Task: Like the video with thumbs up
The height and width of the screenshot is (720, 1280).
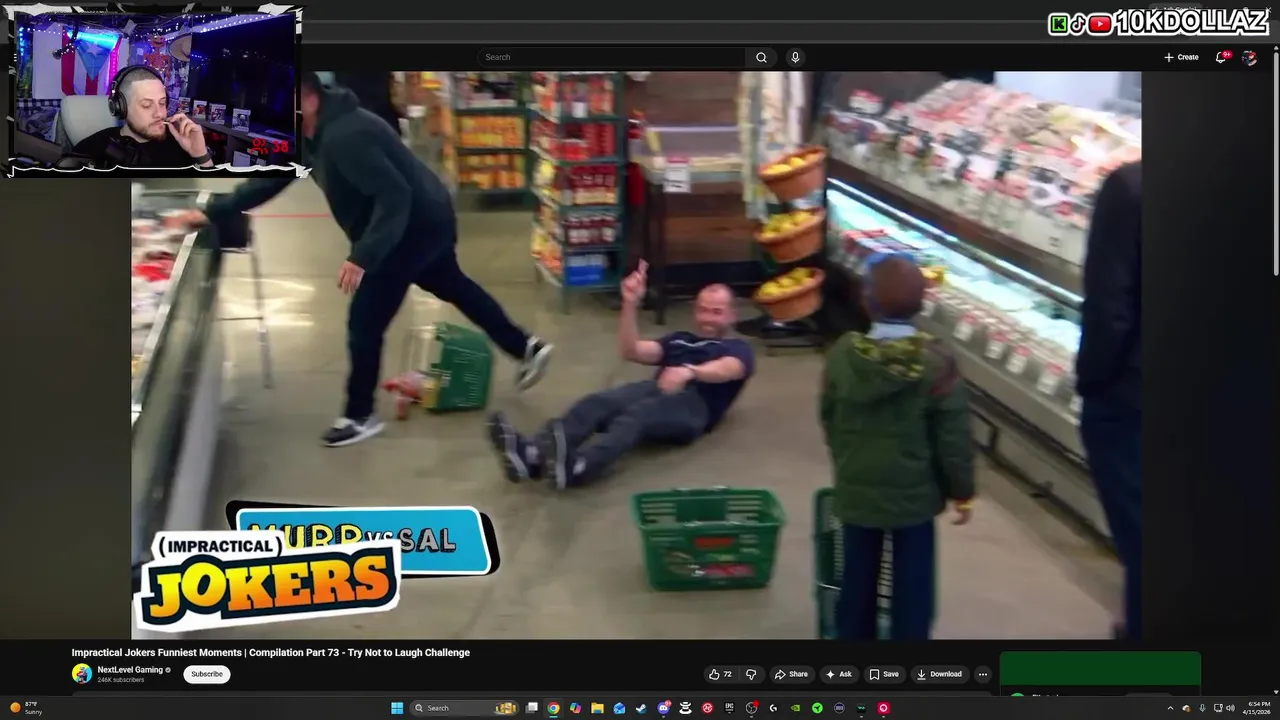Action: 720,674
